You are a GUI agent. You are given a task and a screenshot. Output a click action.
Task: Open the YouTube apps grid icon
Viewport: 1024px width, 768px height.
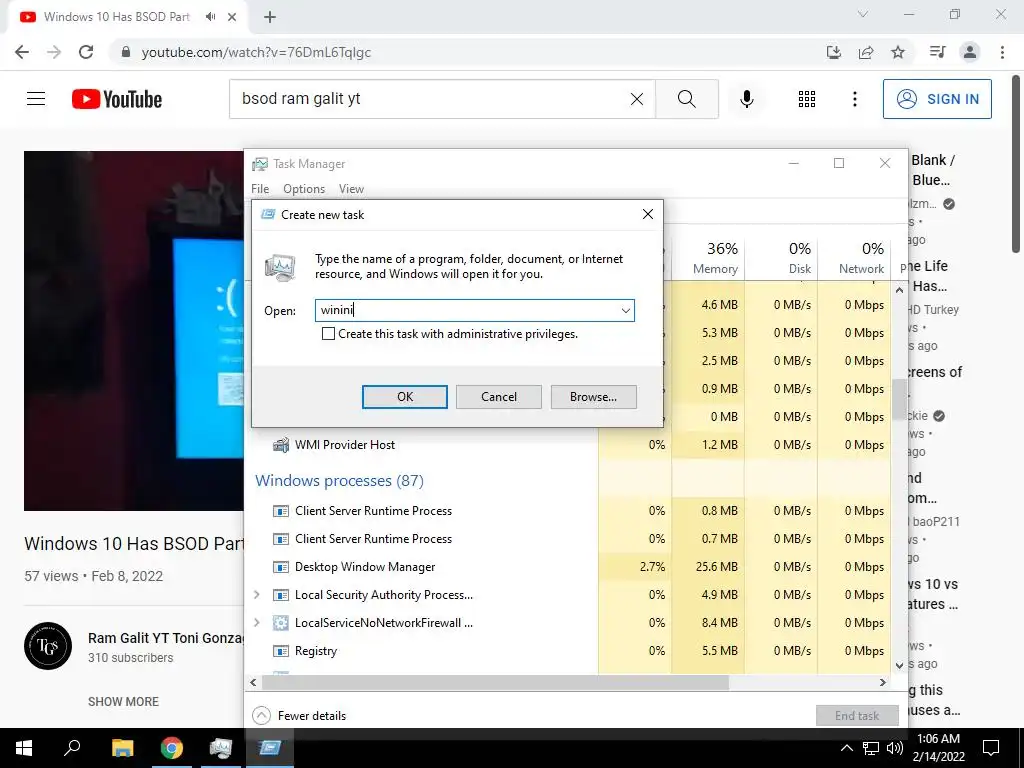point(807,99)
